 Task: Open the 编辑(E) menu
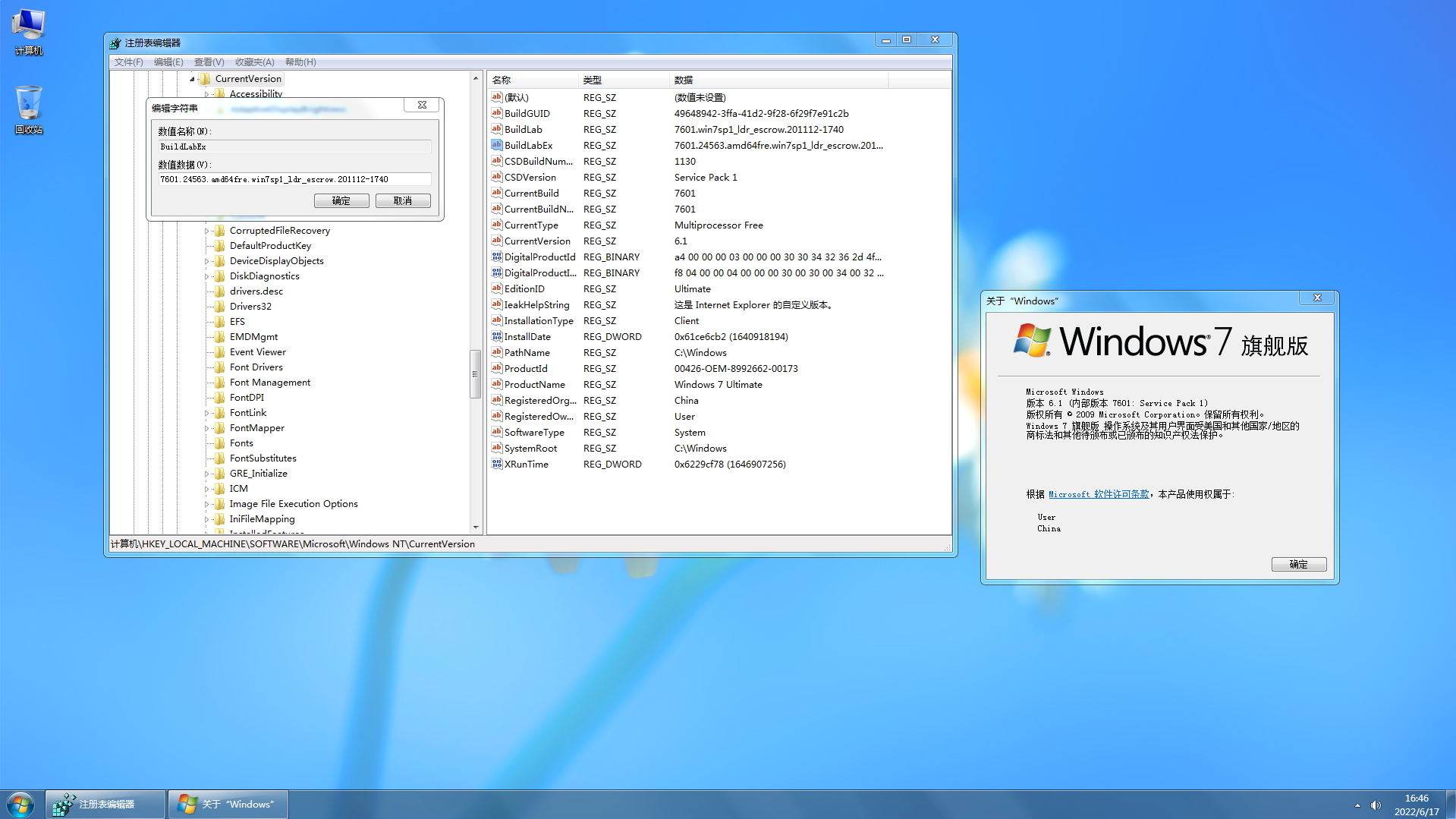pyautogui.click(x=168, y=62)
